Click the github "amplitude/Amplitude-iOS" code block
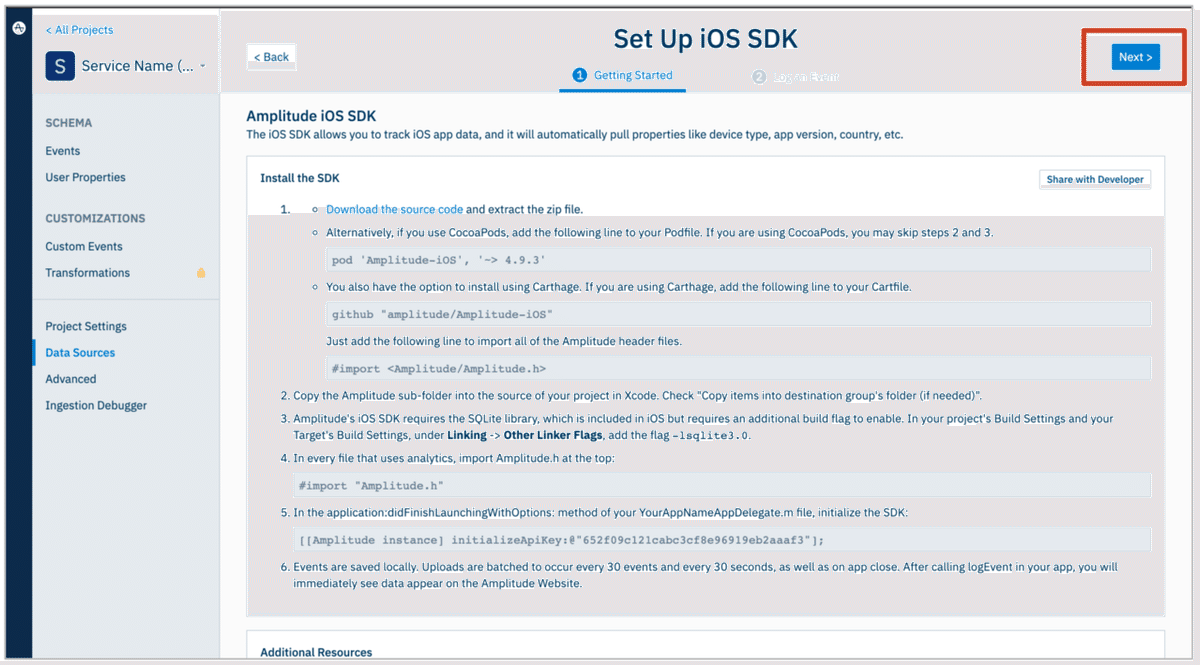This screenshot has width=1200, height=665. [738, 314]
